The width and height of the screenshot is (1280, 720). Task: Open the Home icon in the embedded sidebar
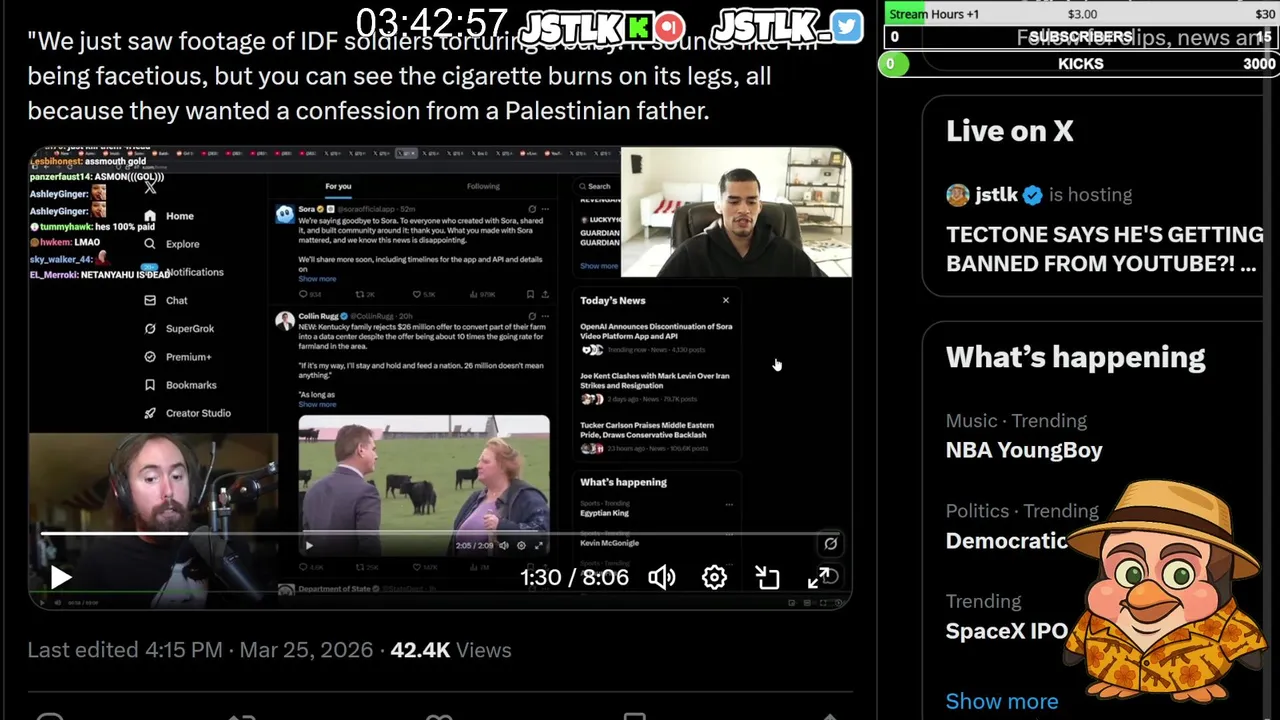tap(150, 216)
